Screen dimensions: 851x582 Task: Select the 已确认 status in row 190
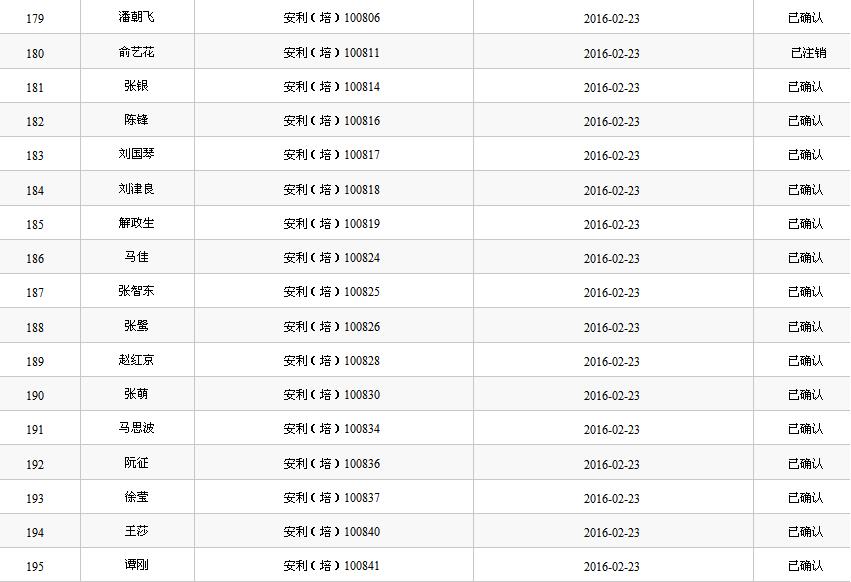point(805,395)
